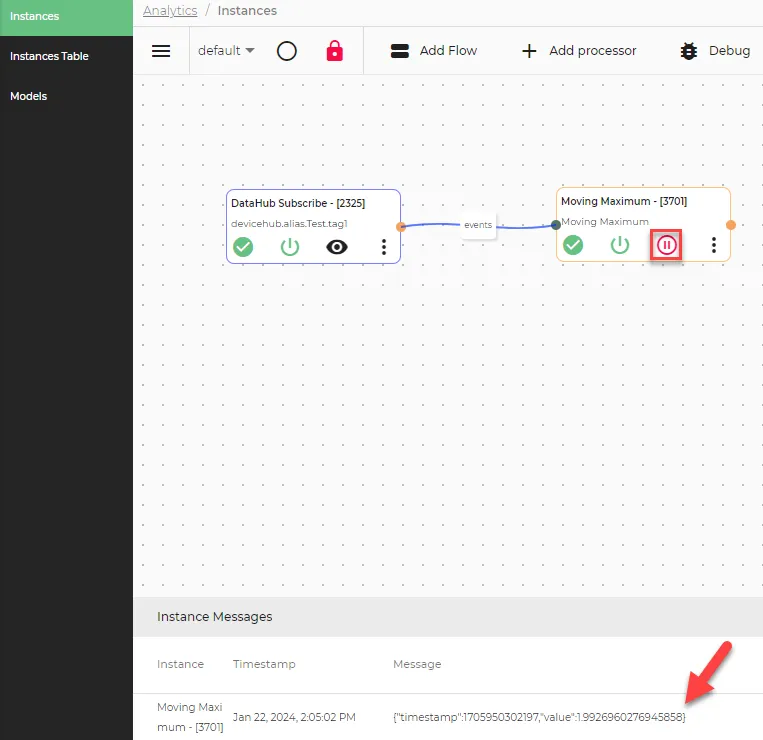Click the Instance Messages panel header
The width and height of the screenshot is (763, 740).
click(x=448, y=616)
